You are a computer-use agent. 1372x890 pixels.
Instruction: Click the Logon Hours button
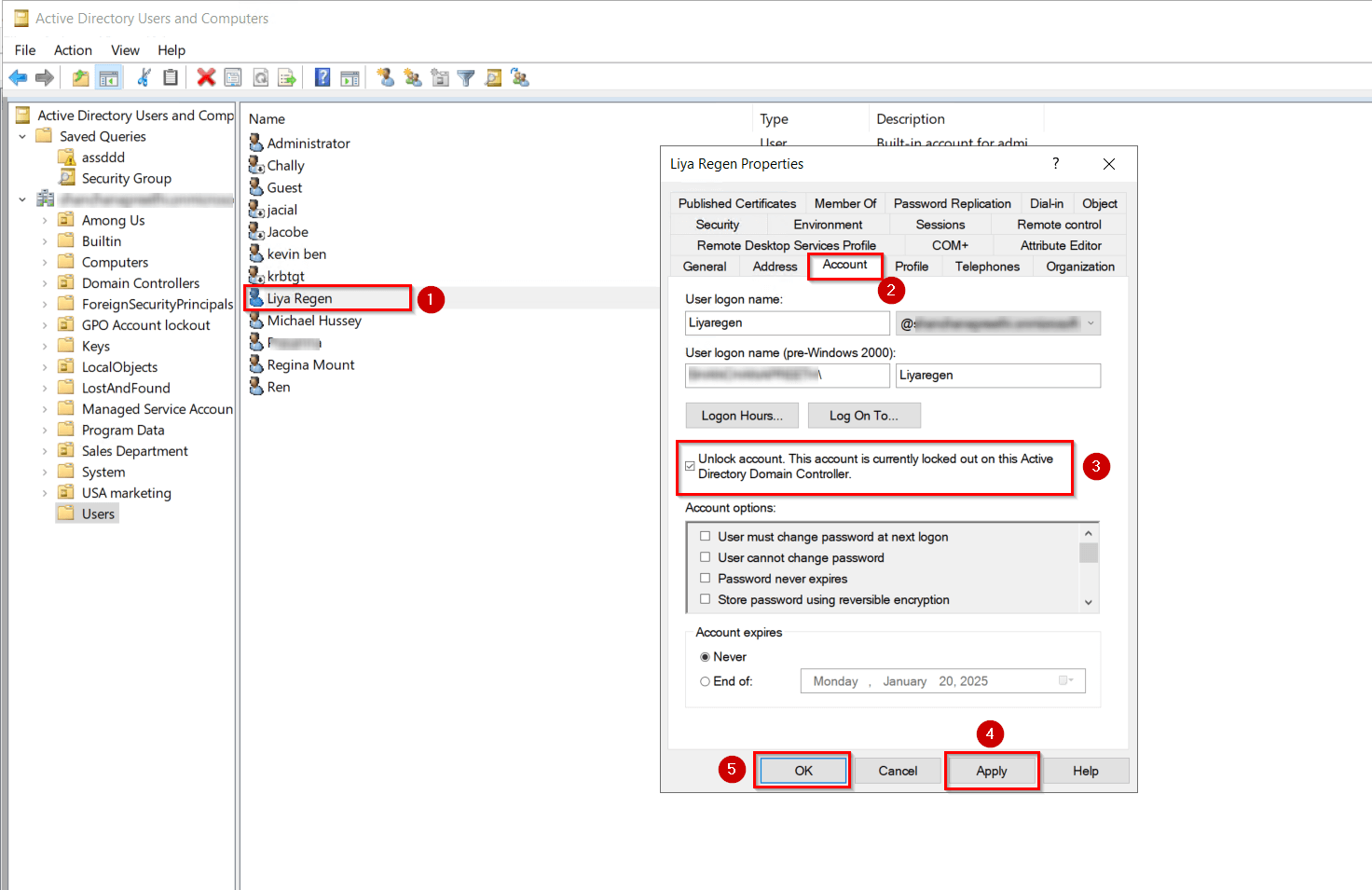(741, 415)
